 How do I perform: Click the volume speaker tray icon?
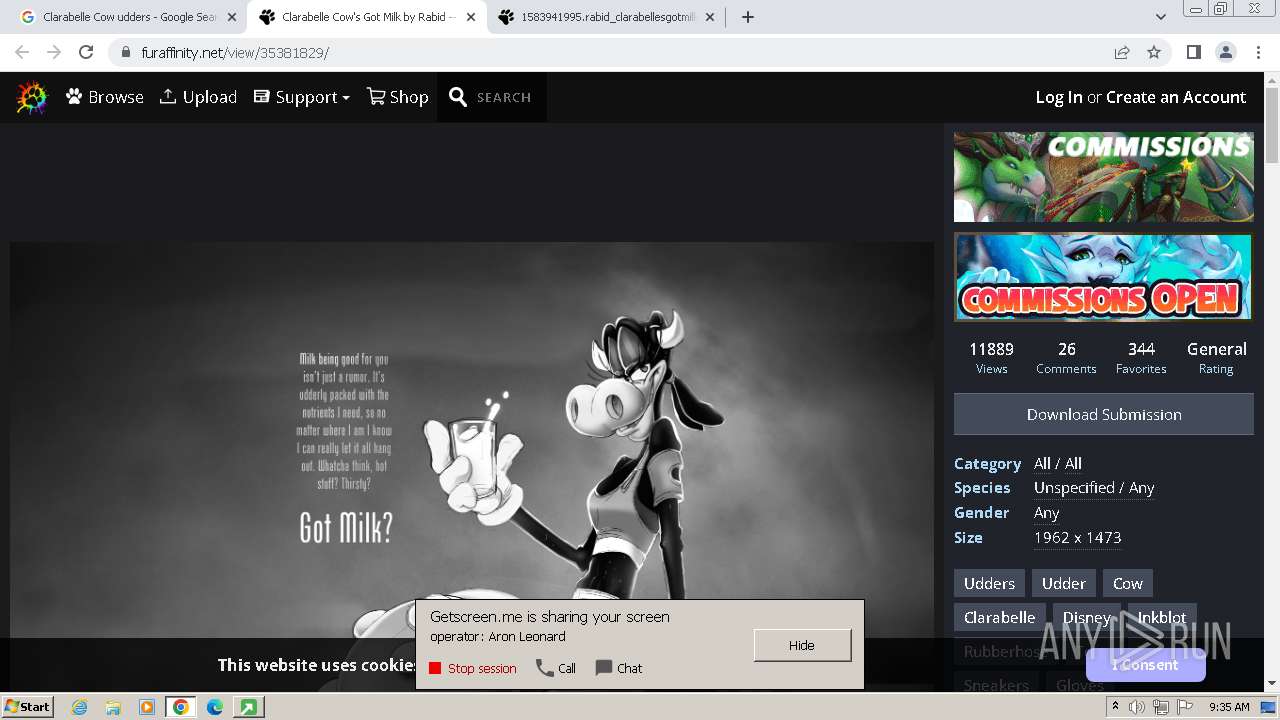click(1137, 707)
